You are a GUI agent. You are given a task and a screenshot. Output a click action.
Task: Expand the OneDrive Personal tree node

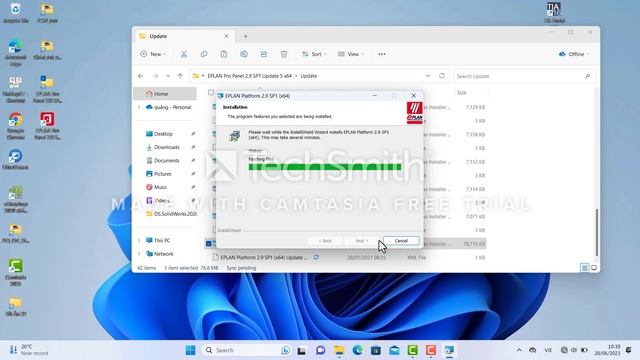(x=139, y=107)
